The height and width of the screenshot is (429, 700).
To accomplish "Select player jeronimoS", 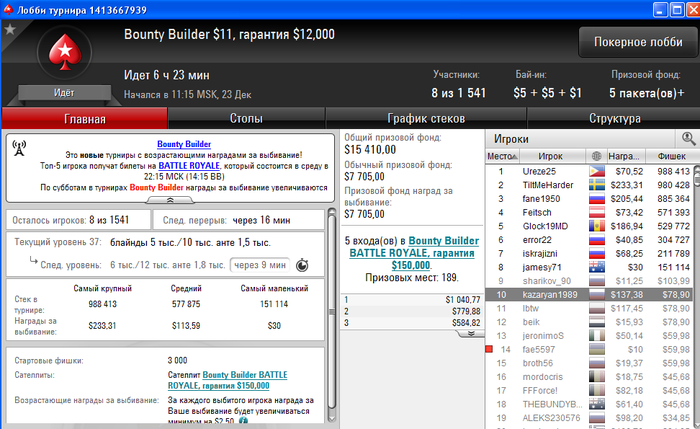I will pyautogui.click(x=589, y=336).
